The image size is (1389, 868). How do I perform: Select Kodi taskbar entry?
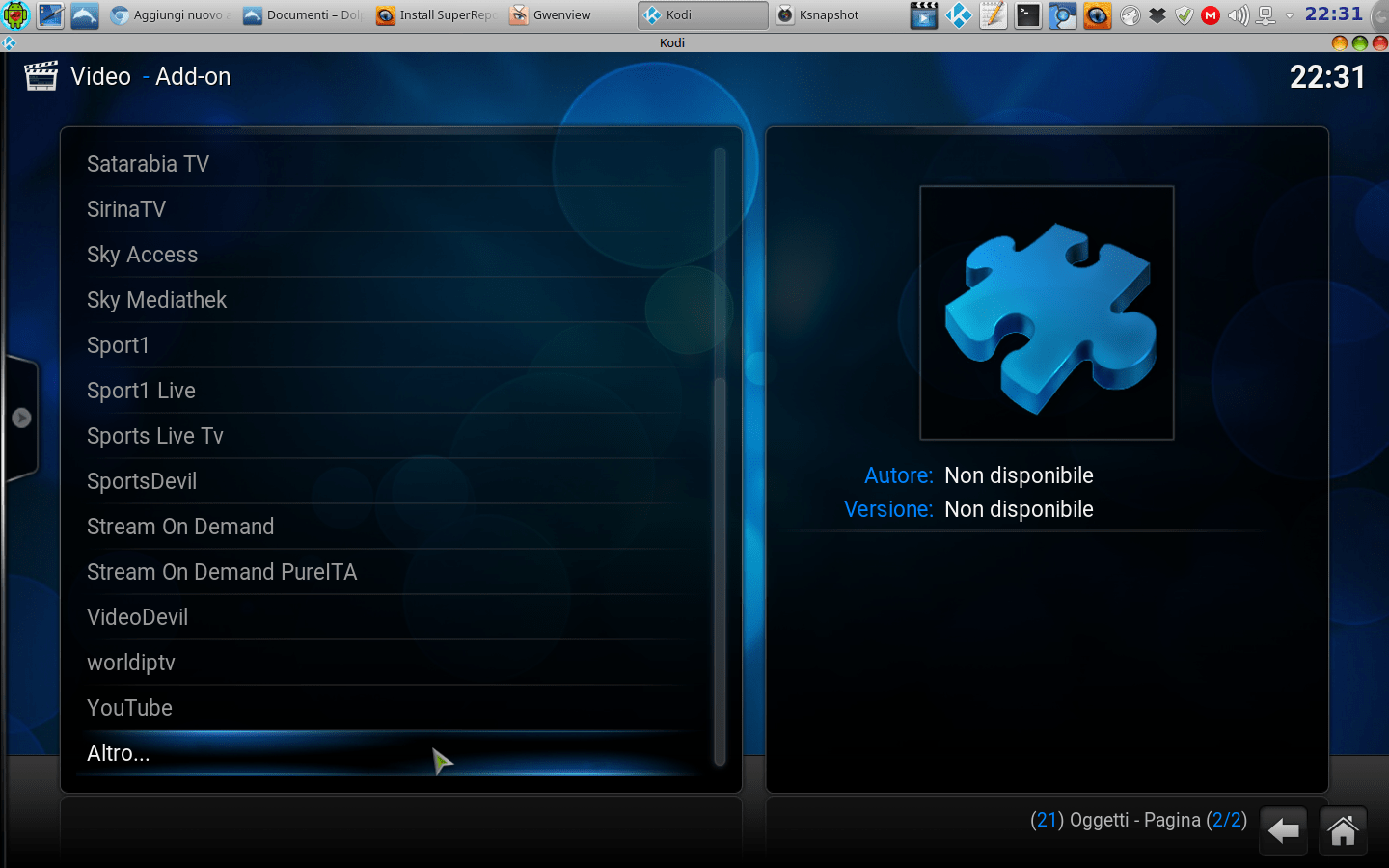[703, 15]
